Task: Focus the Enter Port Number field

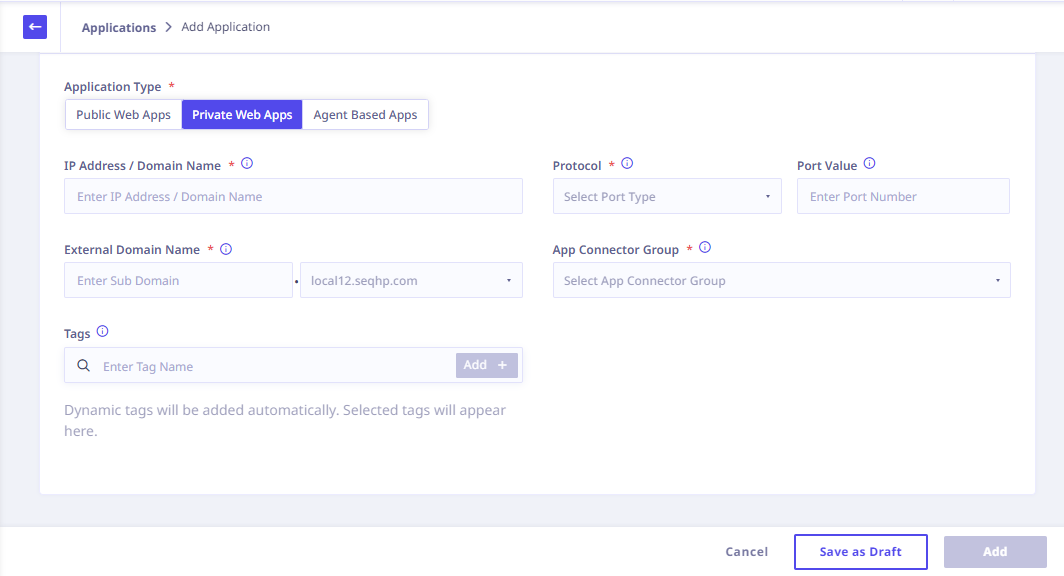Action: coord(903,196)
